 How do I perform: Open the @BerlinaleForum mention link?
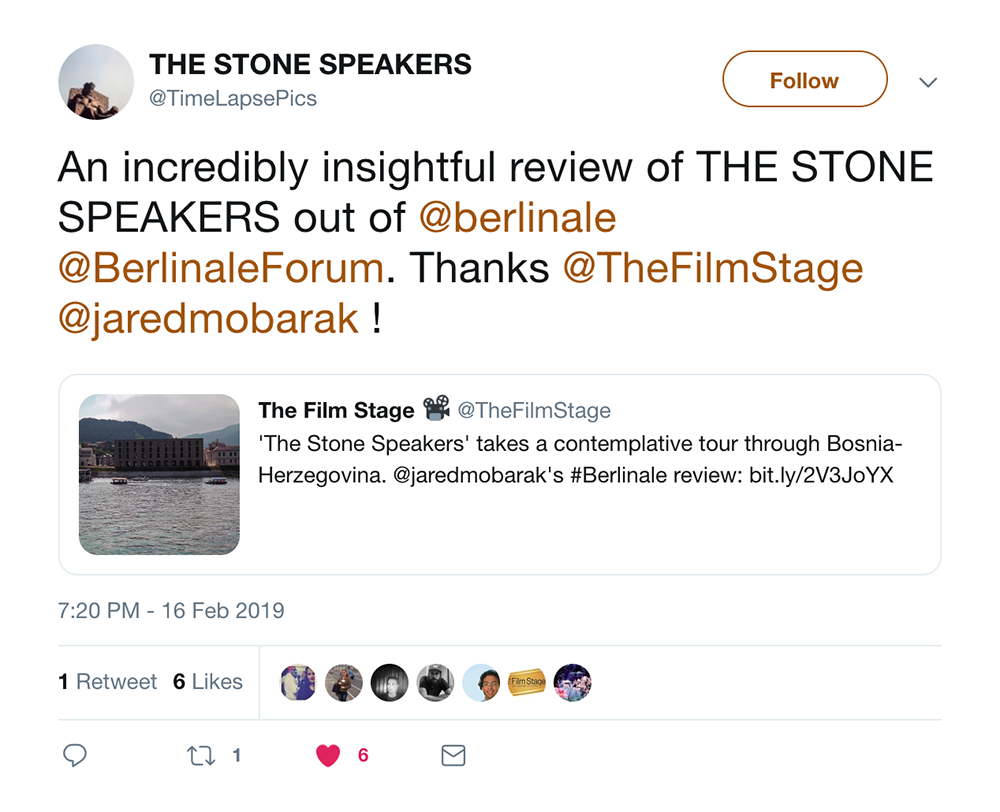pos(221,268)
